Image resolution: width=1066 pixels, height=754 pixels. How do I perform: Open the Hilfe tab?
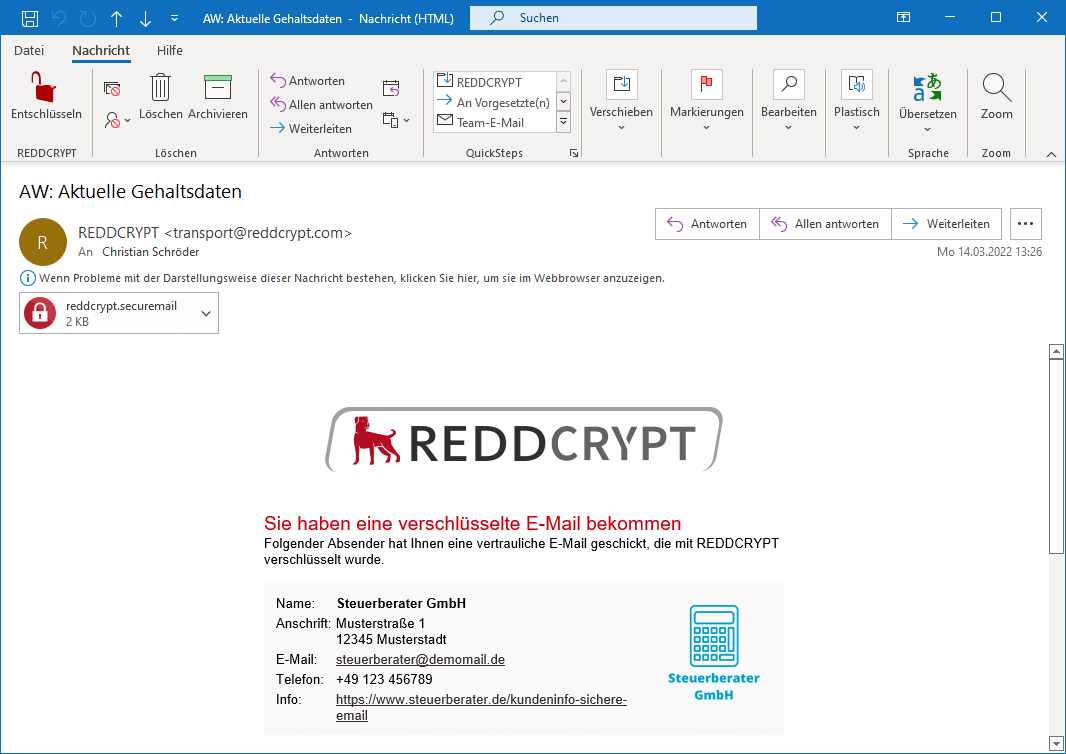click(169, 50)
